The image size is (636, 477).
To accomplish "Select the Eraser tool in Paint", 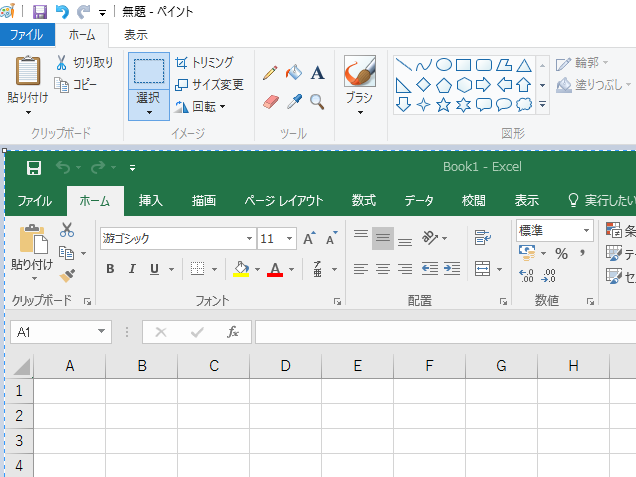I will click(269, 101).
